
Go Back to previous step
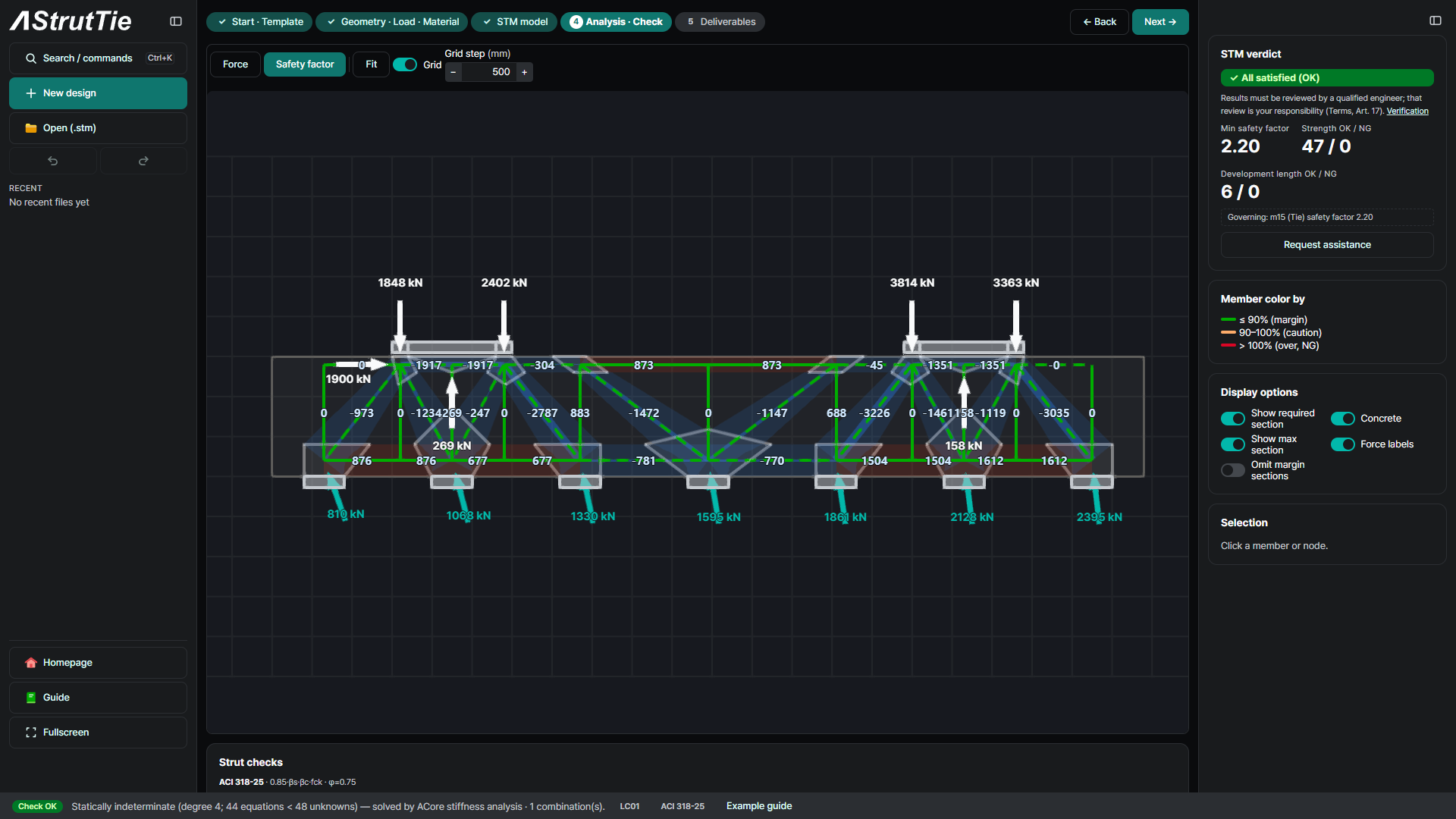(x=1100, y=22)
